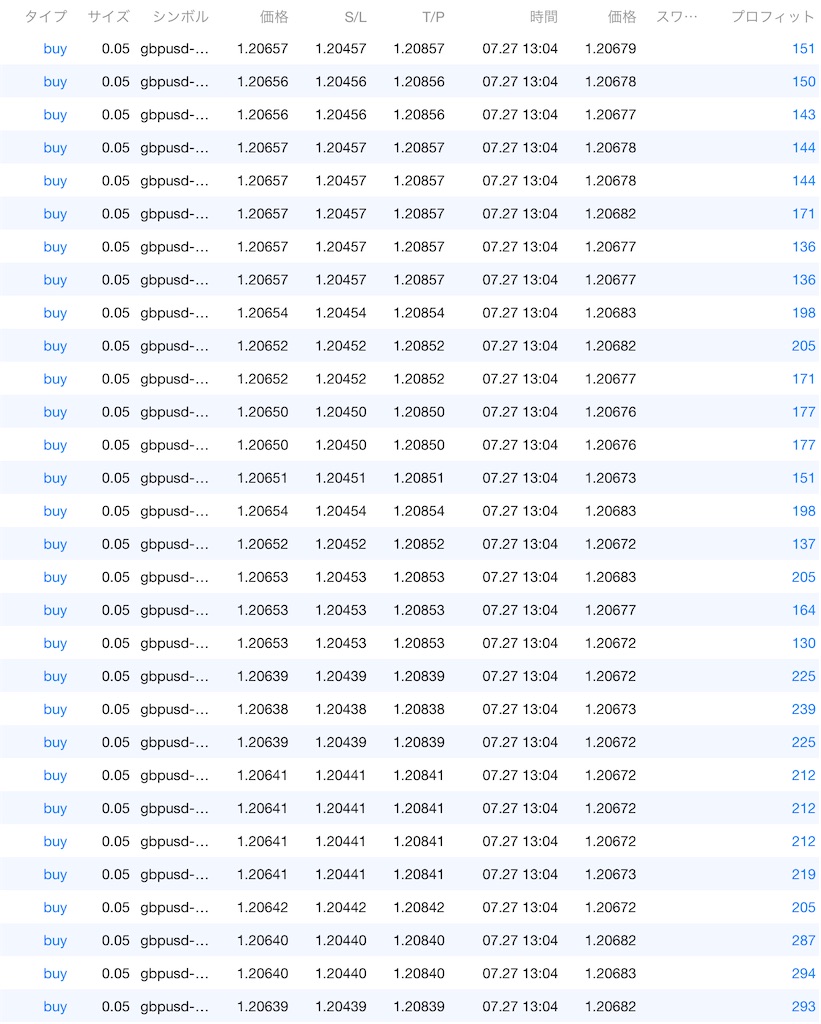Sort by the タイプ column header

pos(46,16)
